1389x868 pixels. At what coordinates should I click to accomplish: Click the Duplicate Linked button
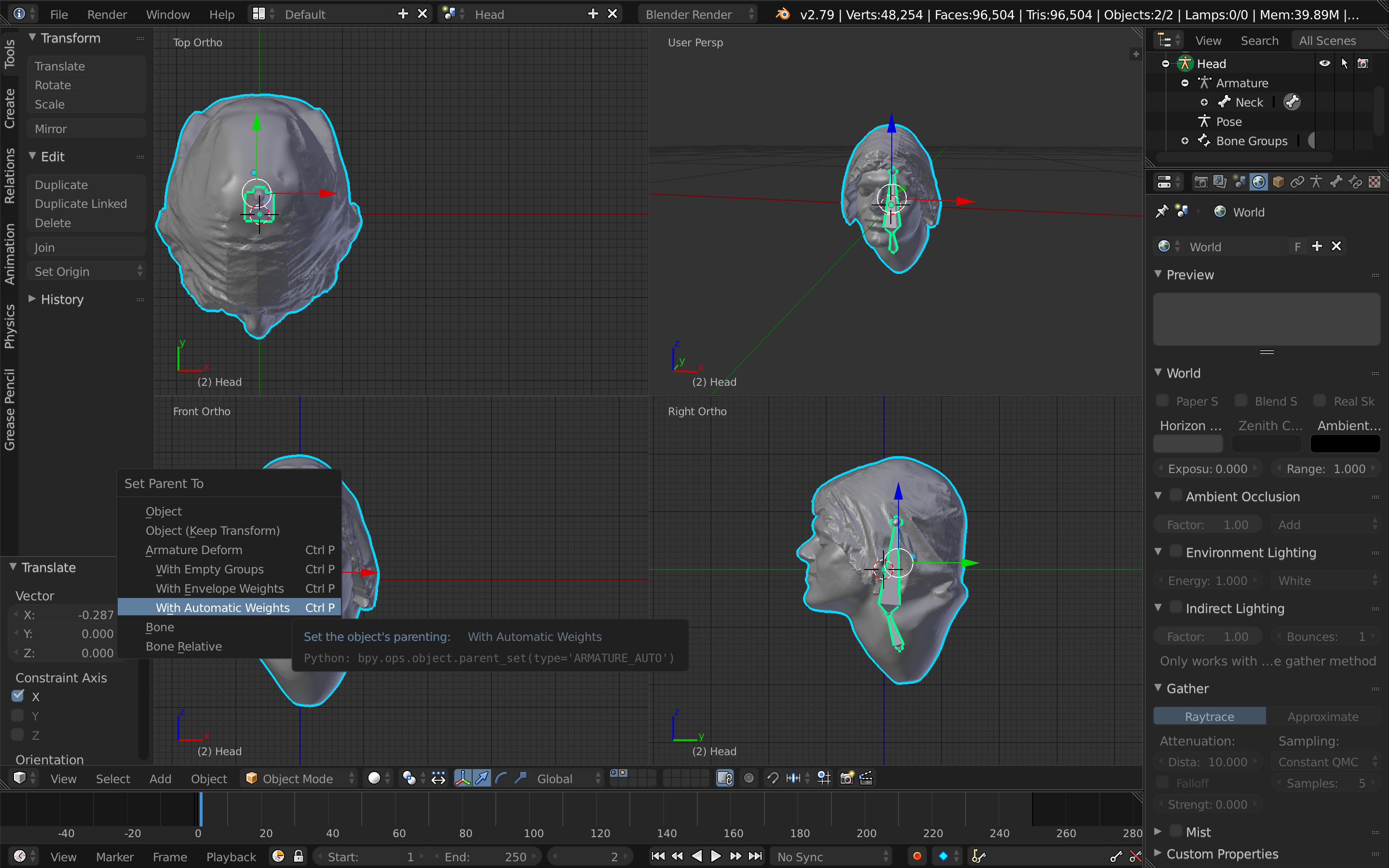click(x=87, y=204)
